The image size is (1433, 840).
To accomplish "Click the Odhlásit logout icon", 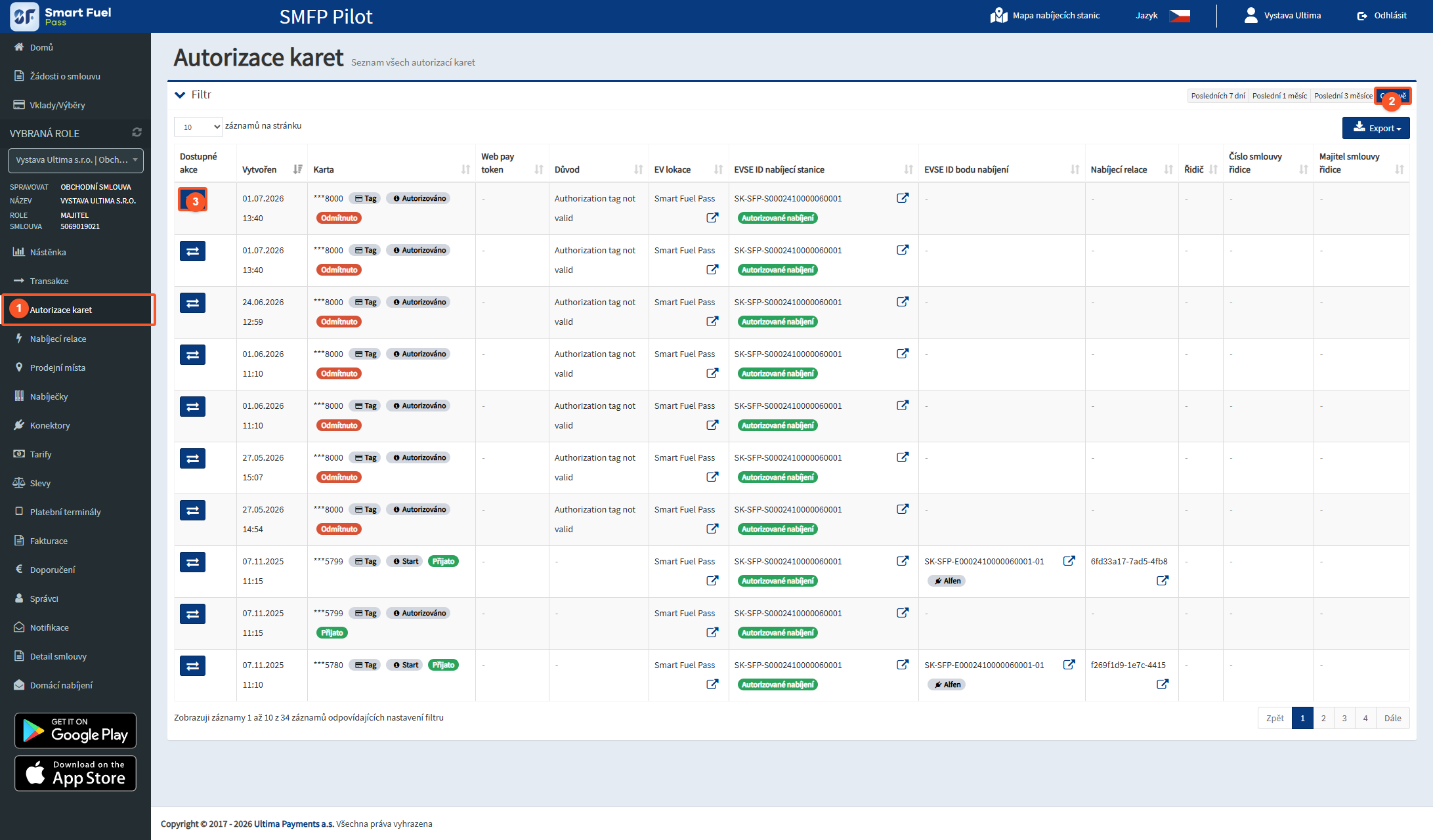I will click(x=1362, y=16).
